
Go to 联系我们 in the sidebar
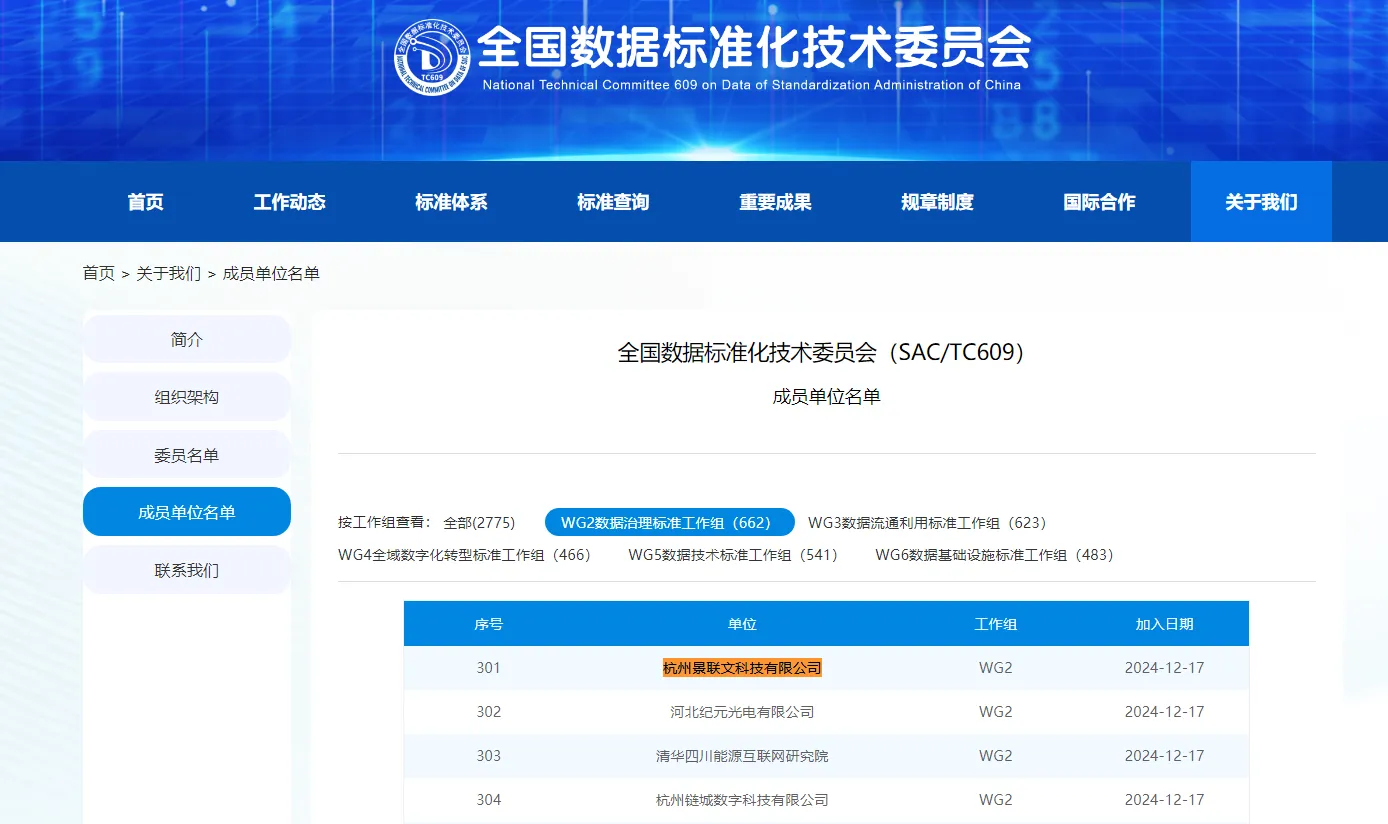(x=187, y=570)
